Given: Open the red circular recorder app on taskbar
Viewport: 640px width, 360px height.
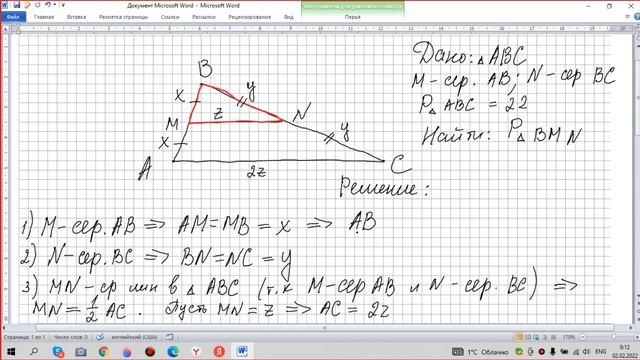Looking at the screenshot, I should 150,351.
